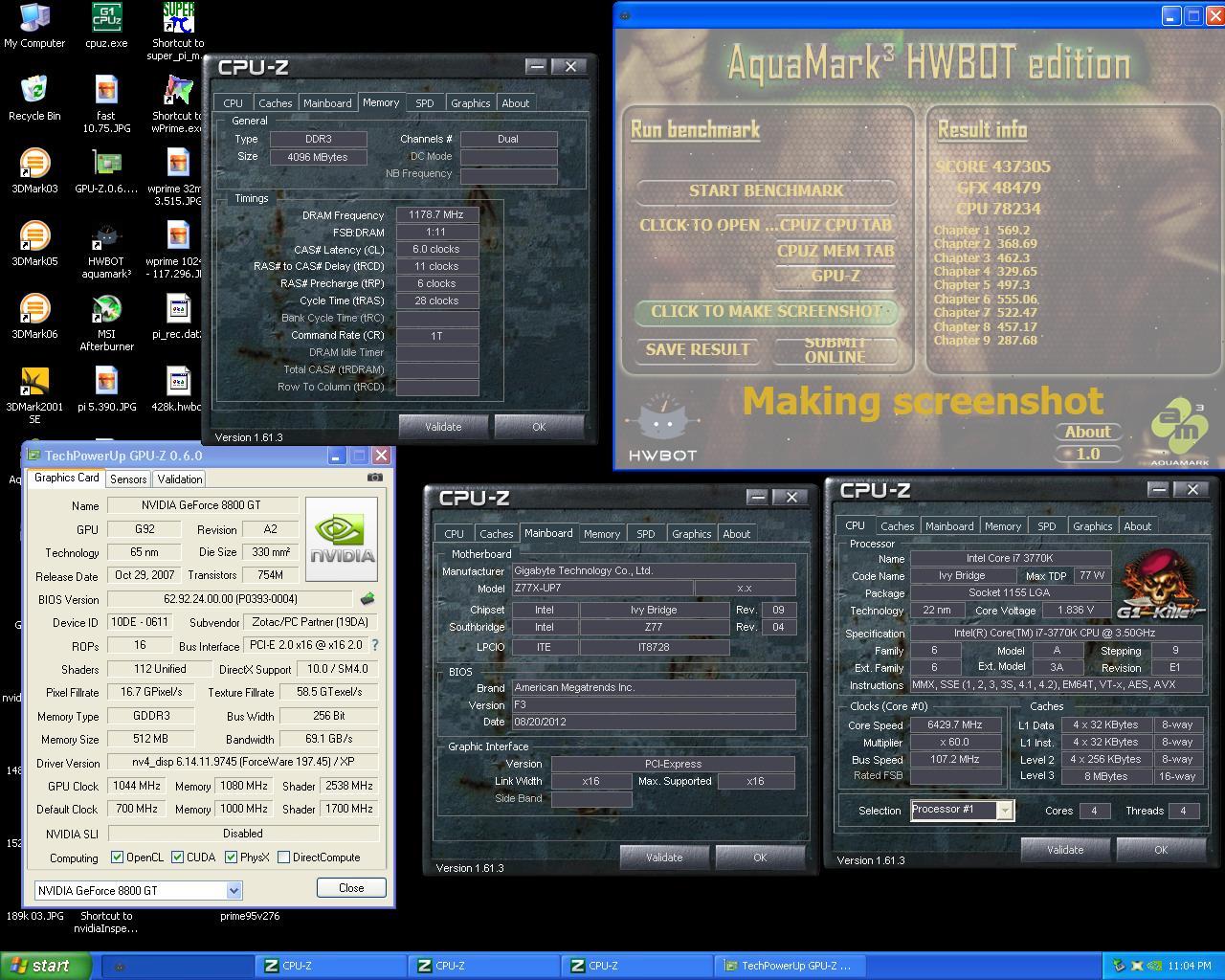1225x980 pixels.
Task: Open the Shortcut to super_pi_mod icon
Action: click(x=178, y=32)
